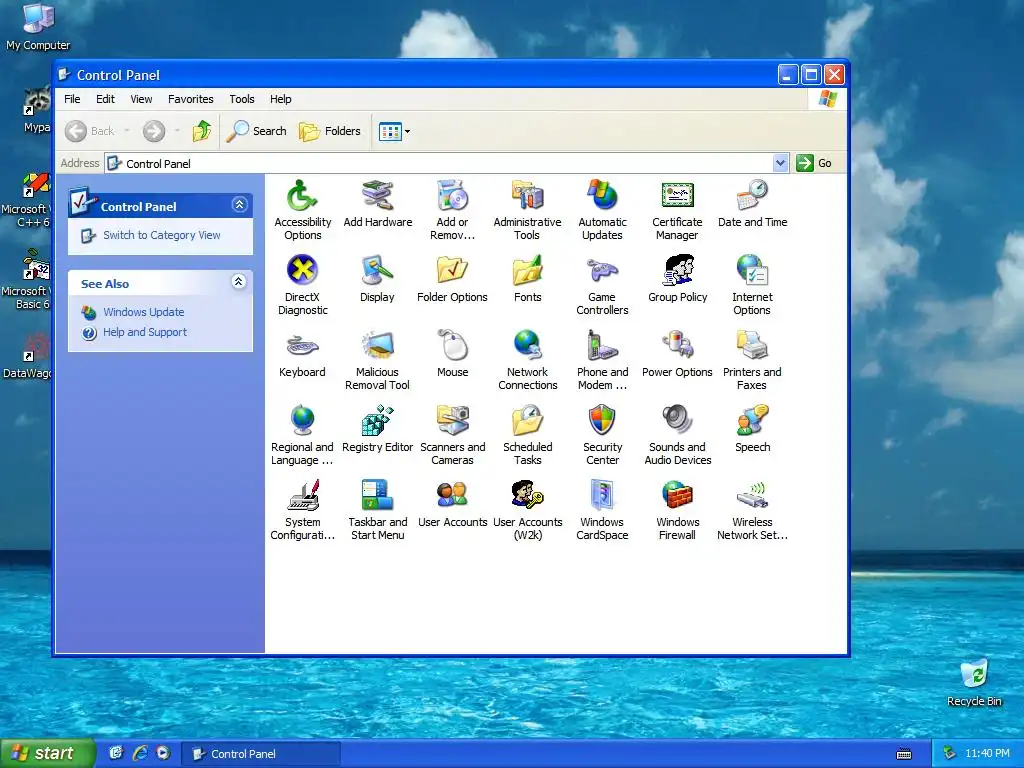This screenshot has height=768, width=1024.
Task: Open Wireless Network Setup icon
Action: pyautogui.click(x=752, y=495)
